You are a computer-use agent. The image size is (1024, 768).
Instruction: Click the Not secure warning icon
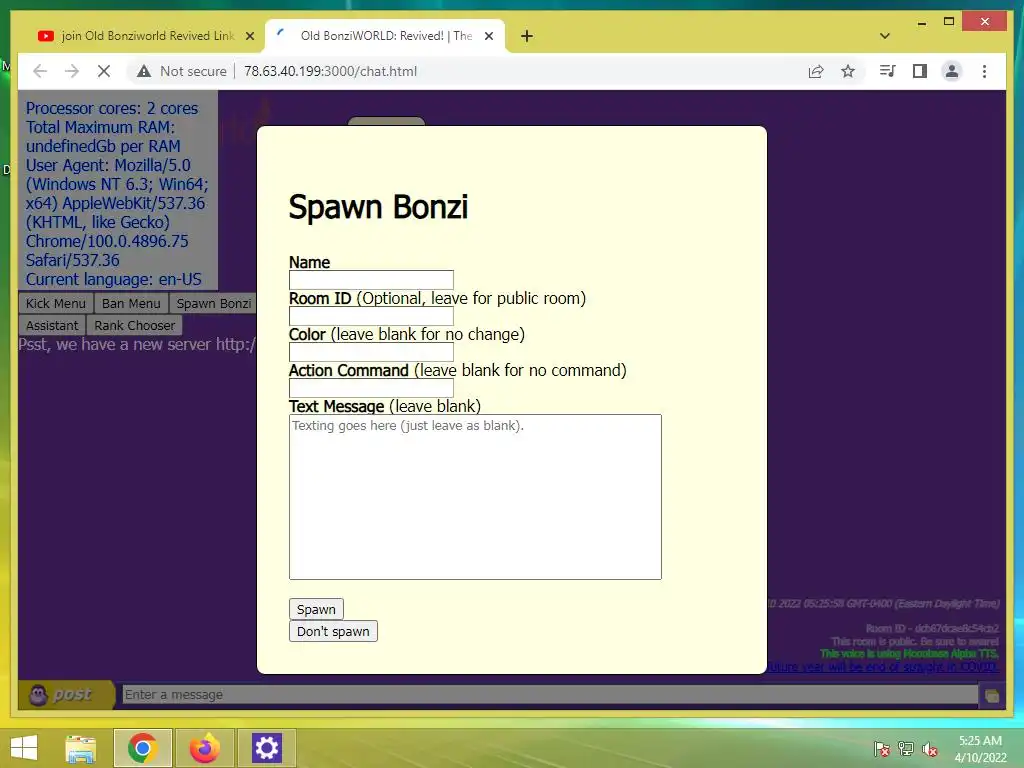[x=144, y=71]
